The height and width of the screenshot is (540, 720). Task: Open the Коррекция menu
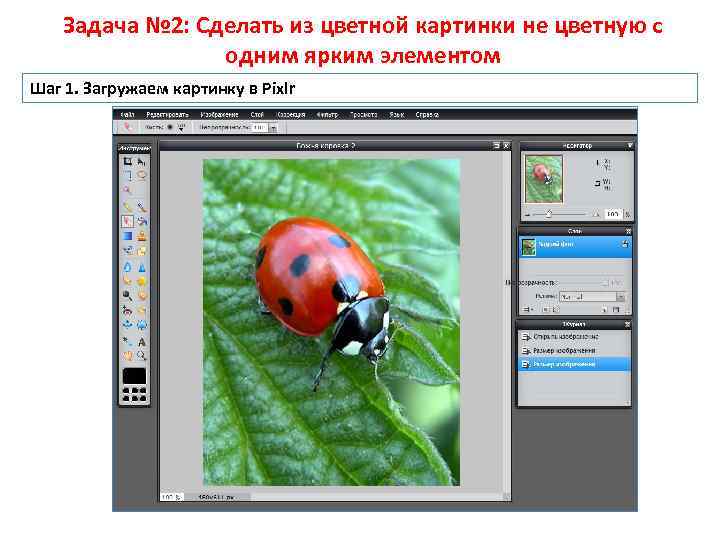[x=291, y=114]
